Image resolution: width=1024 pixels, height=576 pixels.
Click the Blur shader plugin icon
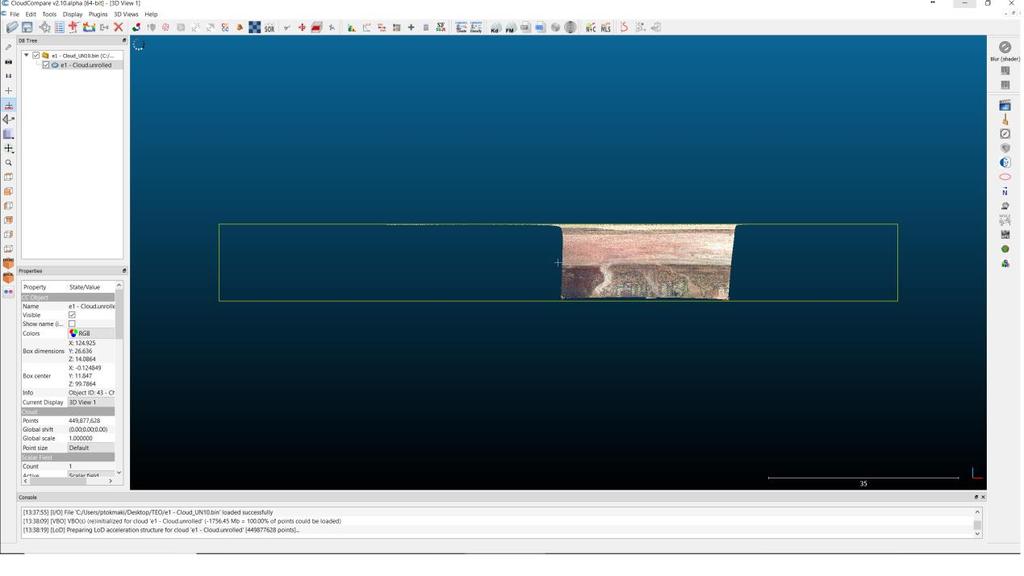coord(1005,47)
